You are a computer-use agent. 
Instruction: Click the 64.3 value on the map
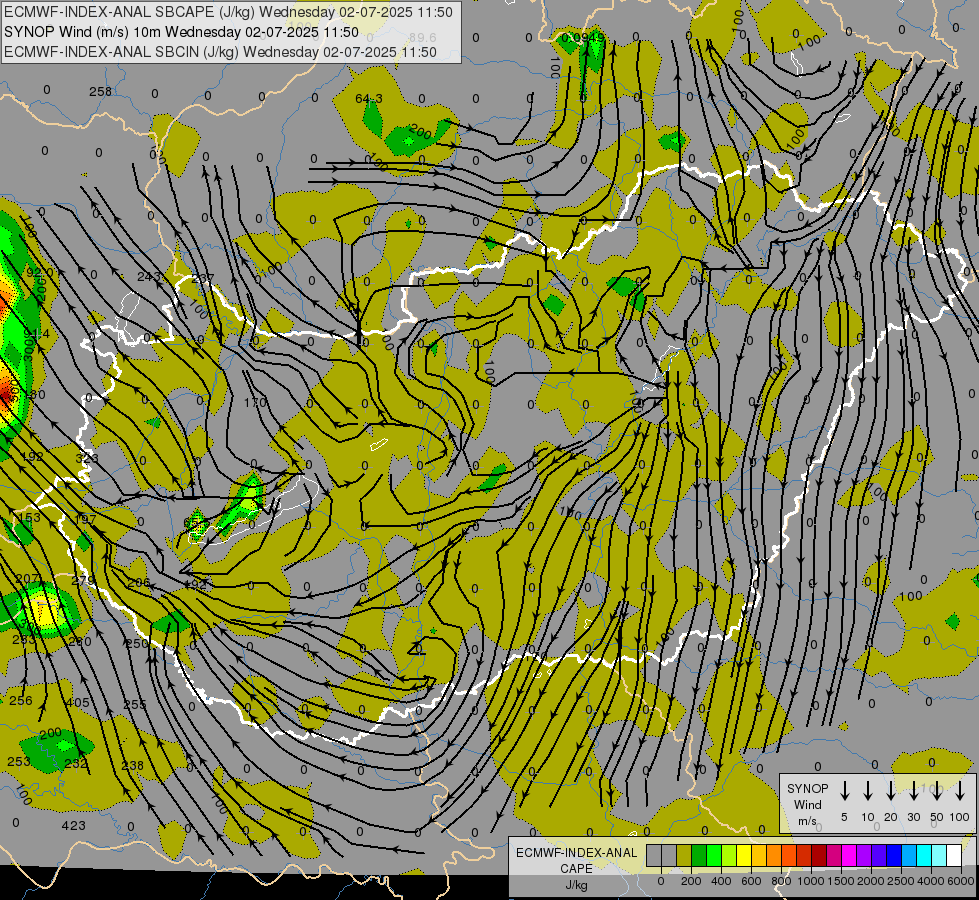pyautogui.click(x=368, y=99)
